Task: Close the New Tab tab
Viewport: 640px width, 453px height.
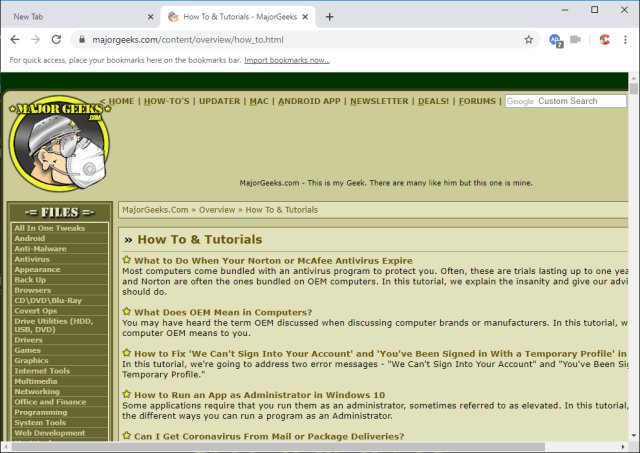Action: tap(150, 17)
